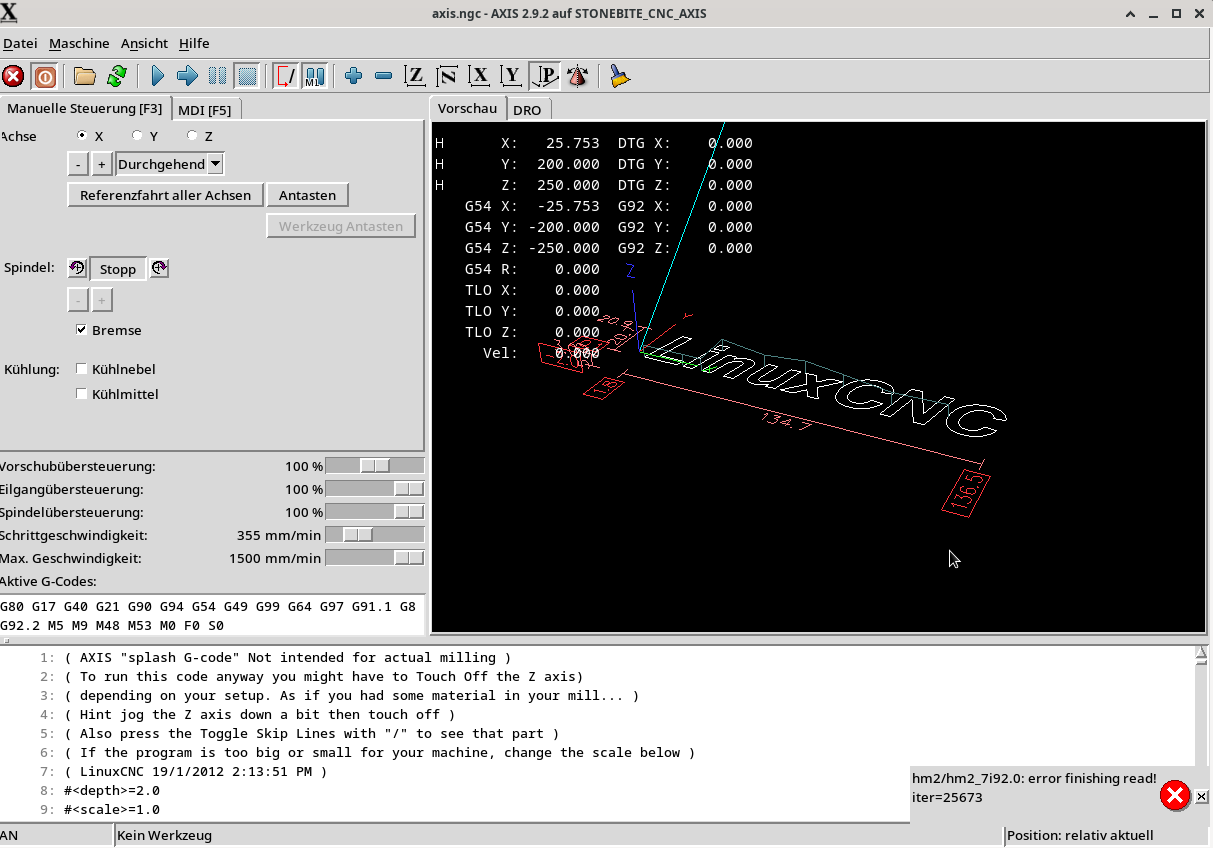The width and height of the screenshot is (1213, 848).
Task: Execute next line with step arrow icon
Action: [187, 76]
